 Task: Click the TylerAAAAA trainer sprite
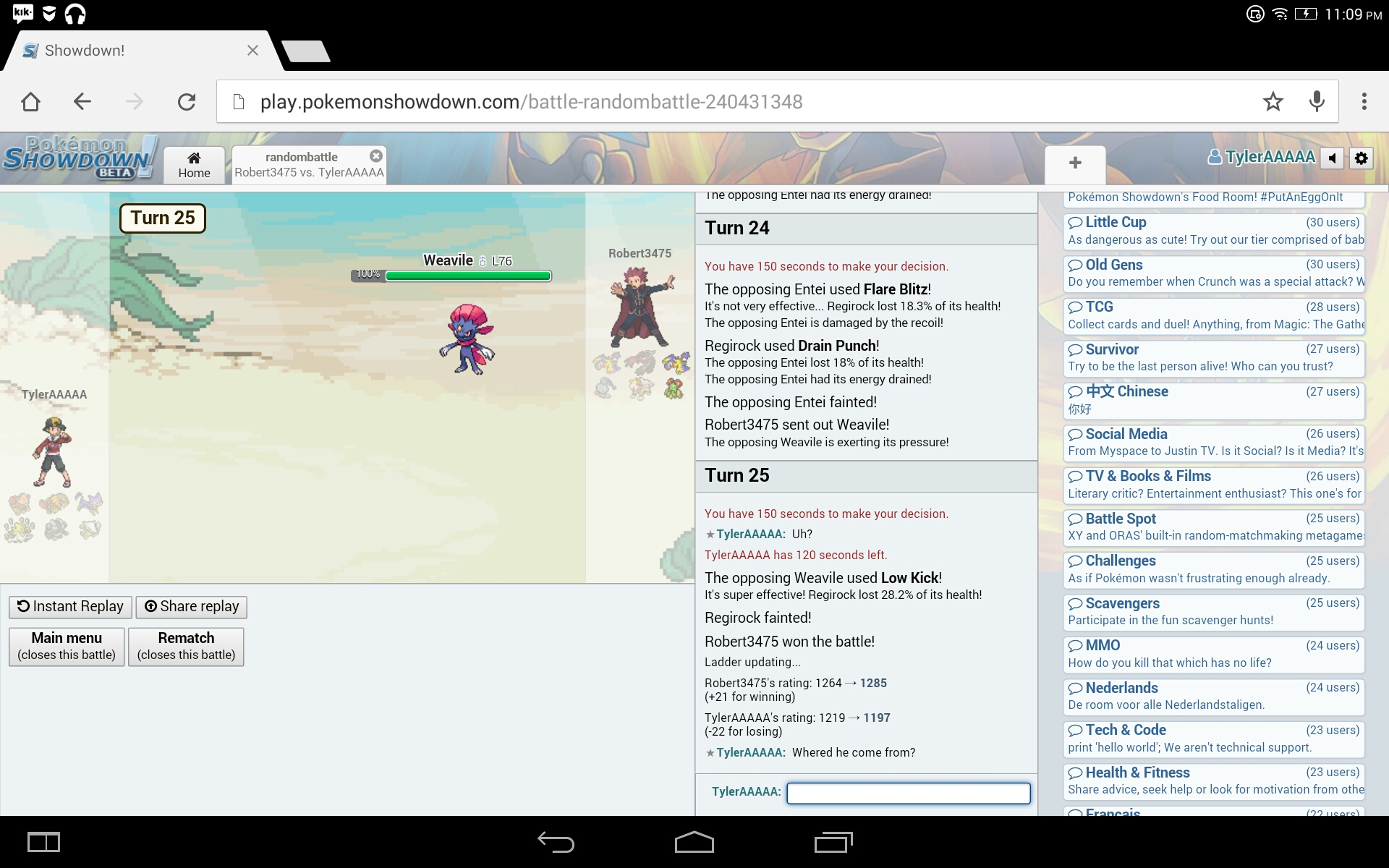coord(52,451)
